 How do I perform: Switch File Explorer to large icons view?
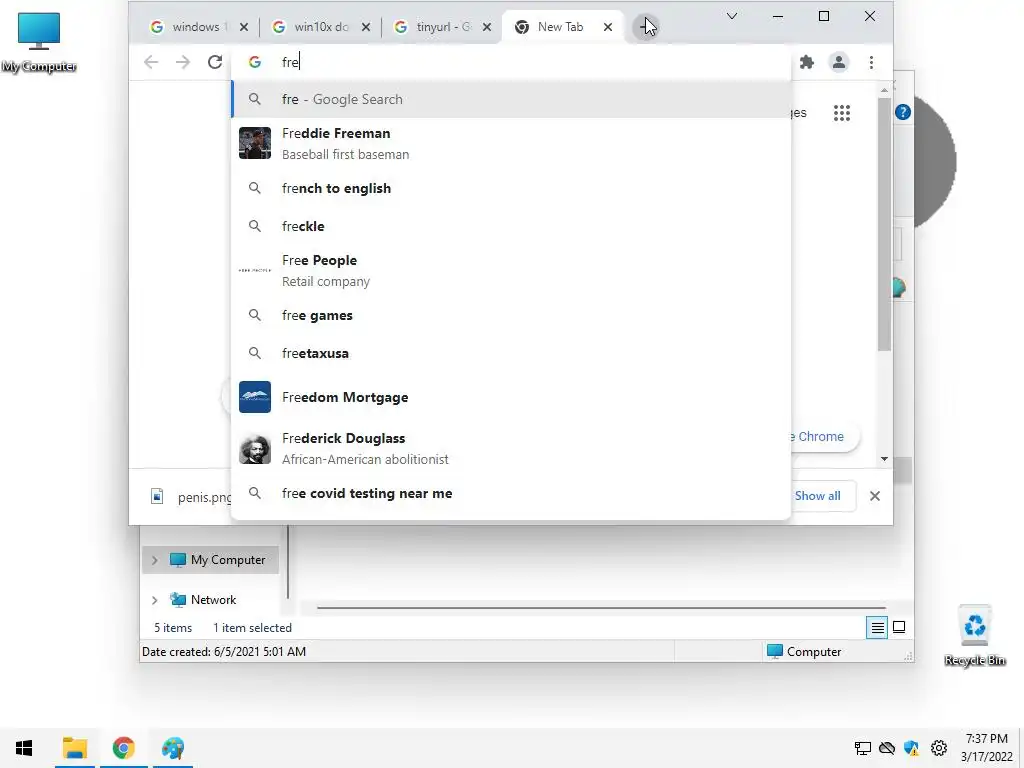point(899,628)
